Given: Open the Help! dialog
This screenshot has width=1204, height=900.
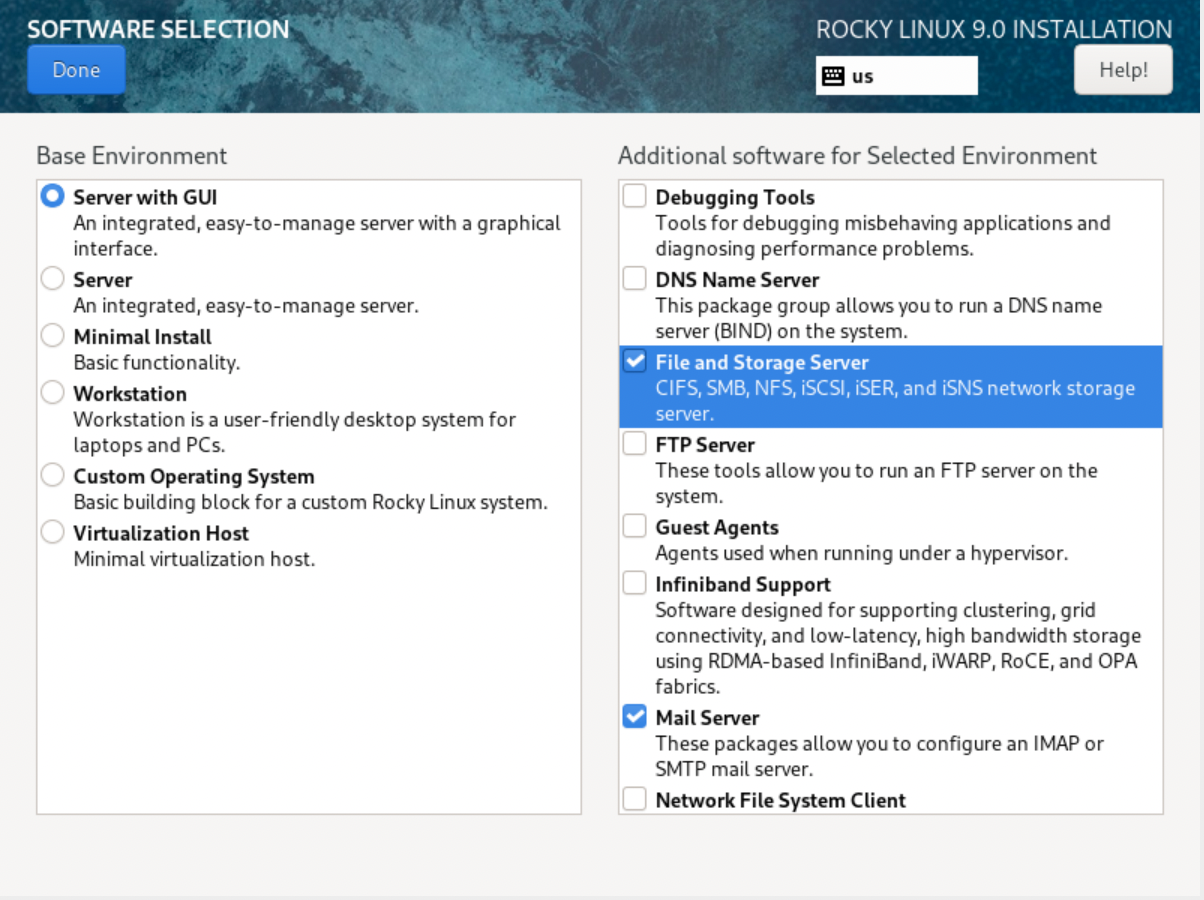Looking at the screenshot, I should pos(1123,70).
